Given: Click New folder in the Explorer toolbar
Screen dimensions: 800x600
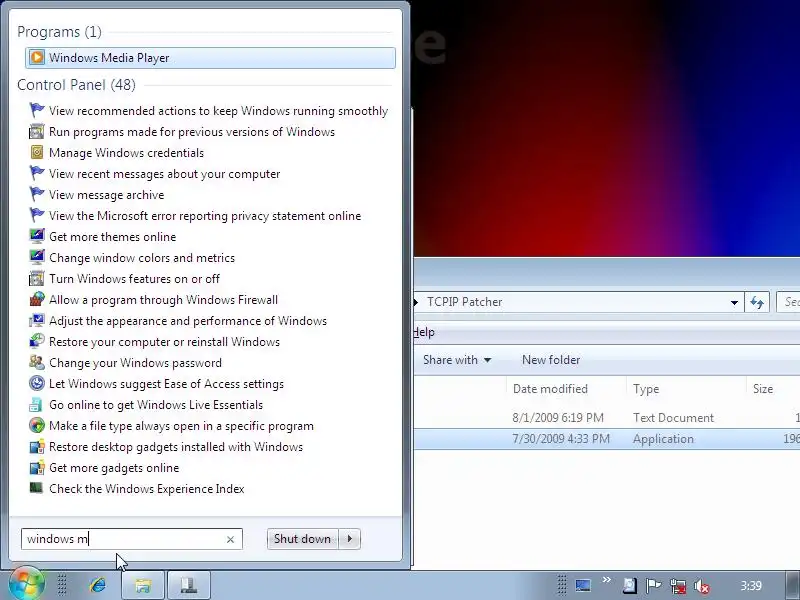Looking at the screenshot, I should [x=551, y=360].
